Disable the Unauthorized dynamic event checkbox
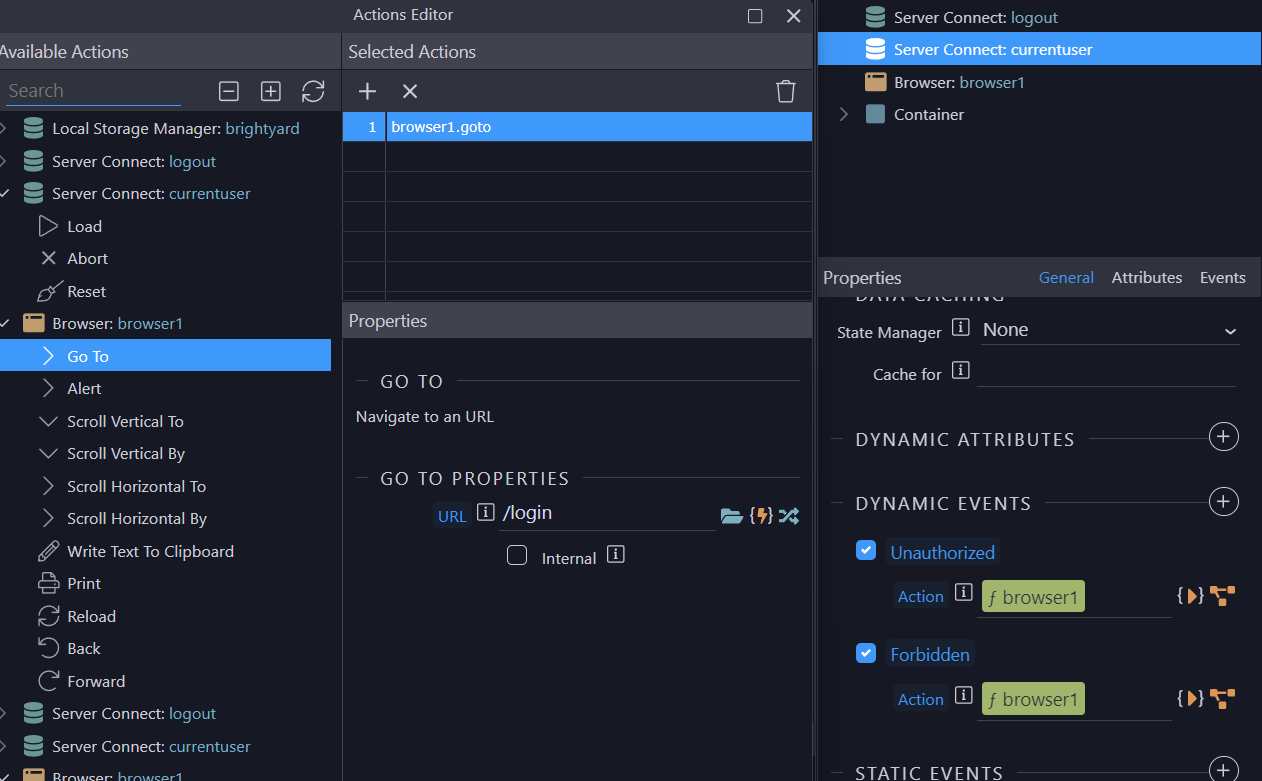Viewport: 1262px width, 781px height. coord(865,550)
